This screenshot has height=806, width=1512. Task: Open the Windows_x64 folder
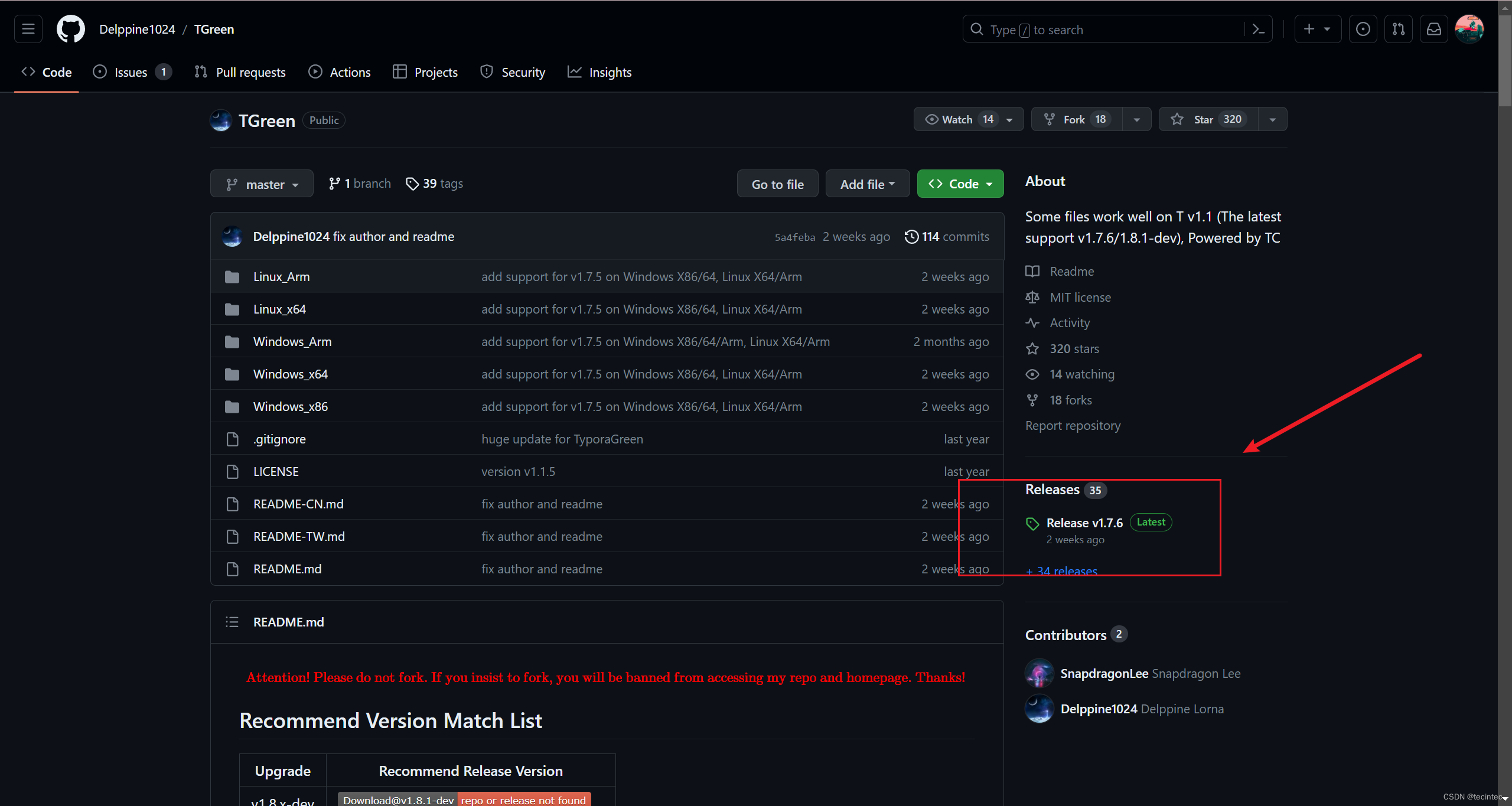(290, 374)
